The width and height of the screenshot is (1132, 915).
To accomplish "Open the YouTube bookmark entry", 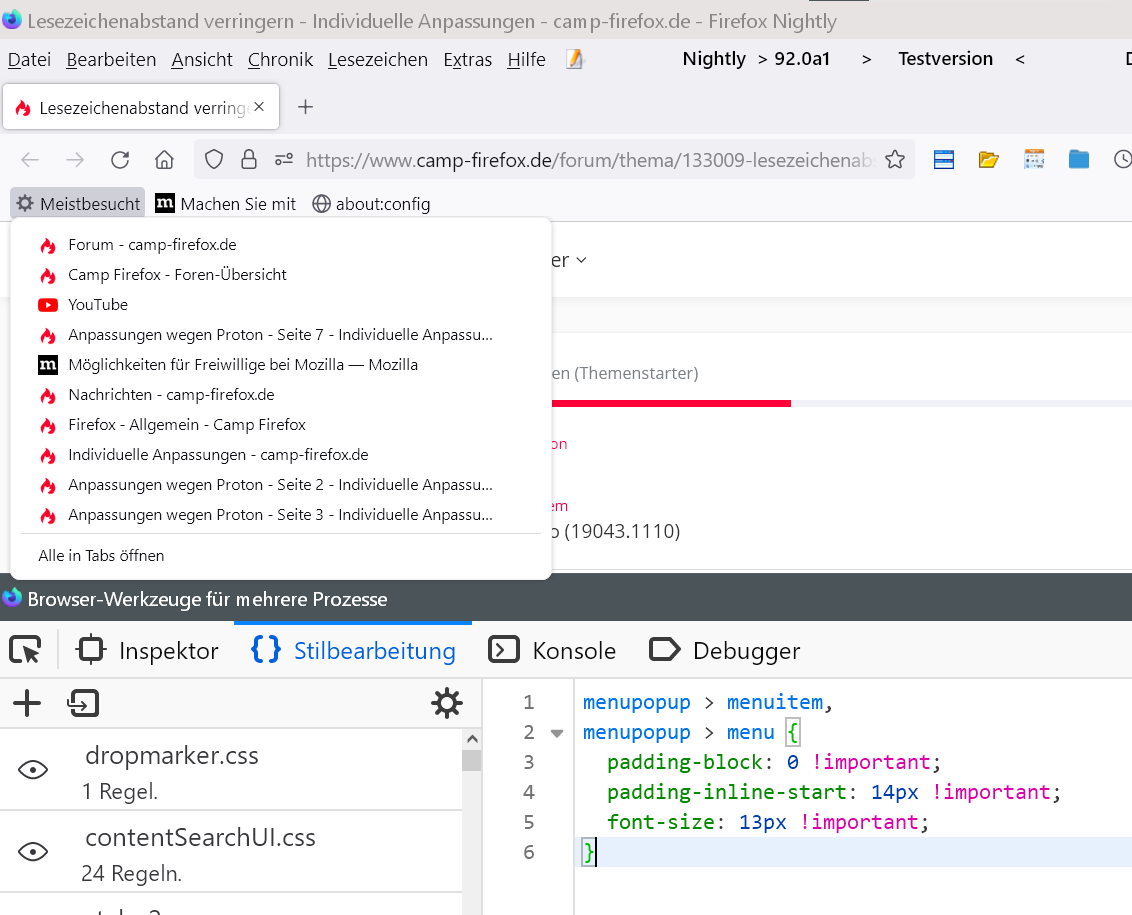I will click(98, 305).
